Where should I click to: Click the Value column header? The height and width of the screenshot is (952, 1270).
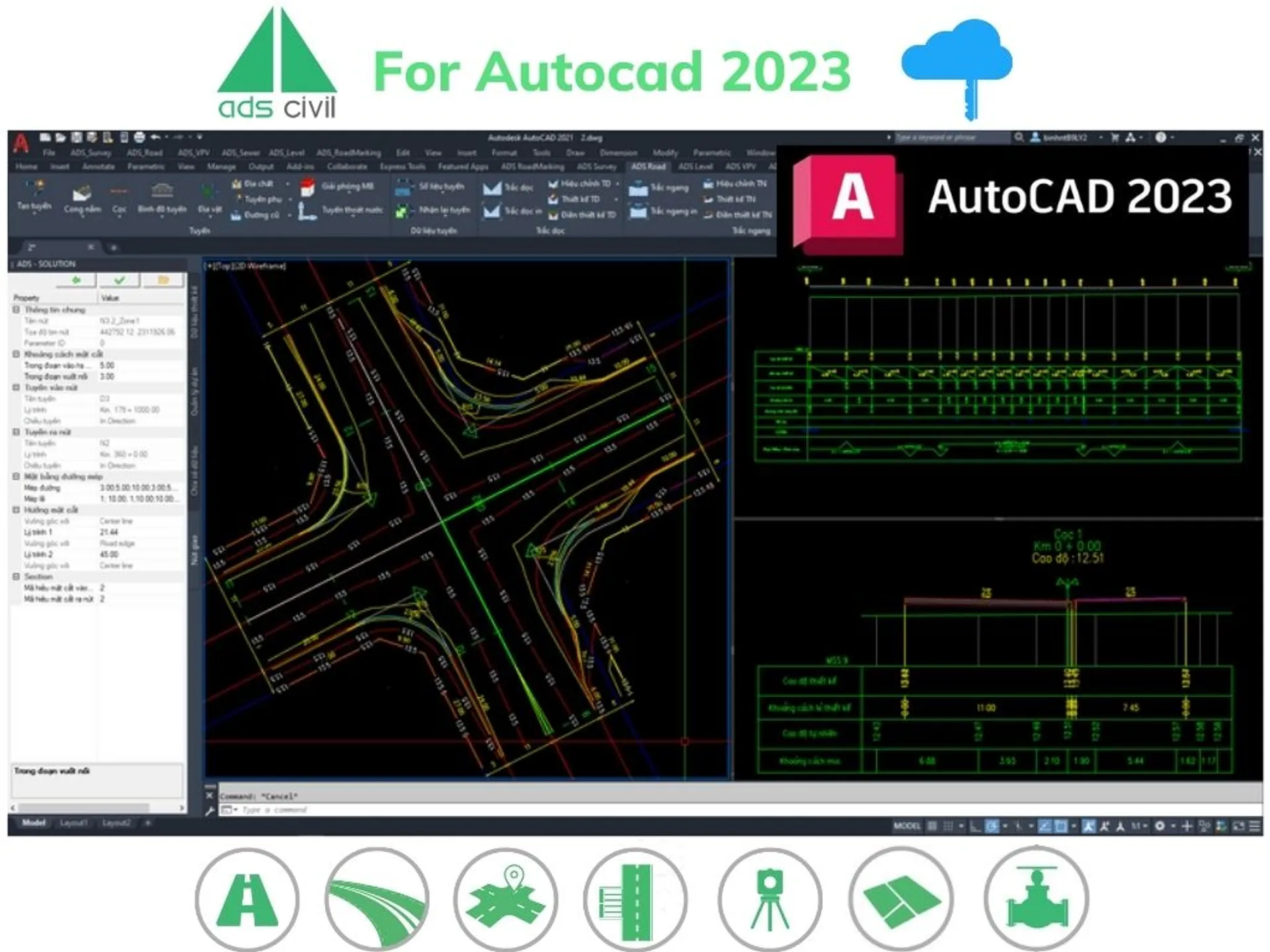142,298
